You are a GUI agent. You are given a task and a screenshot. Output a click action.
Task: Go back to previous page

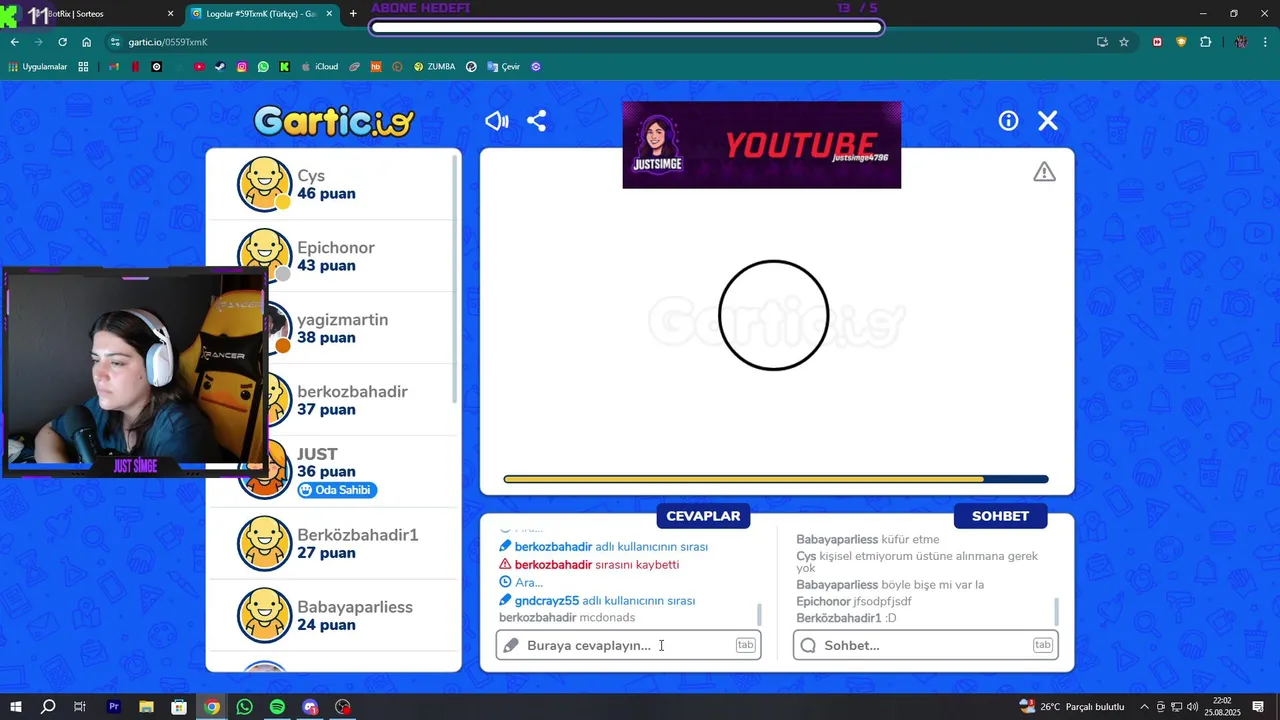click(x=14, y=42)
